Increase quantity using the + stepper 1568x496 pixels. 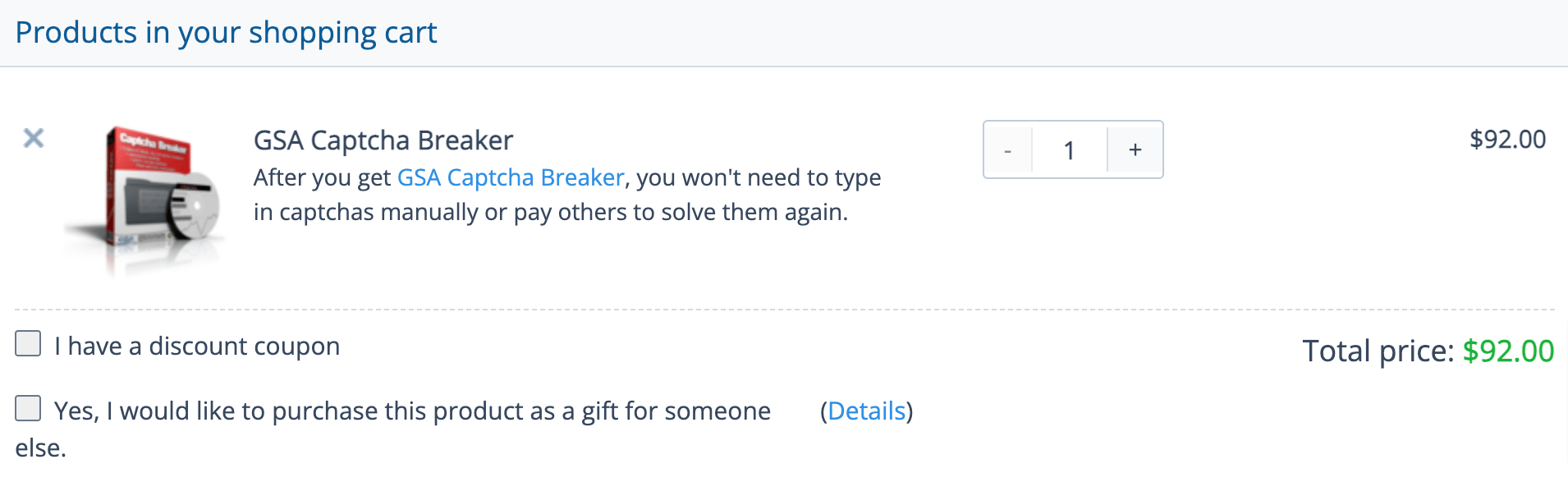tap(1134, 149)
